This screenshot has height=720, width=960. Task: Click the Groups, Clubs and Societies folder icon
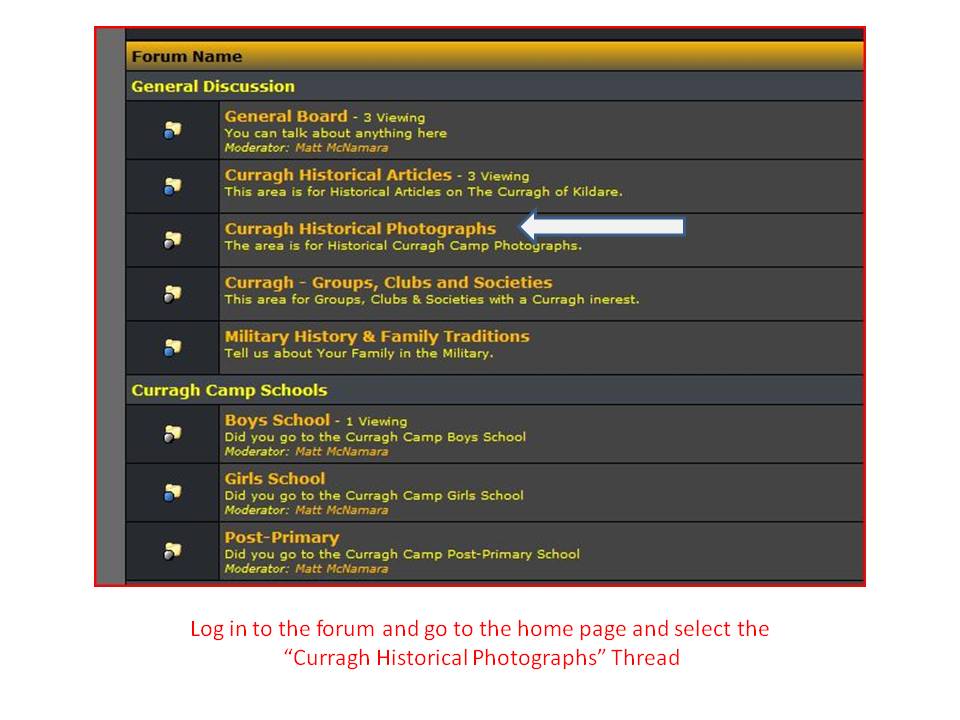173,294
